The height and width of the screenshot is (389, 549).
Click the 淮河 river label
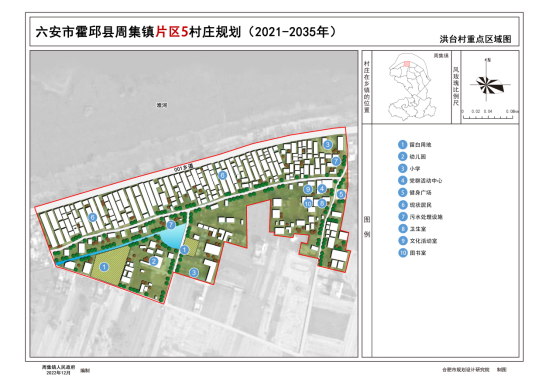pos(162,105)
